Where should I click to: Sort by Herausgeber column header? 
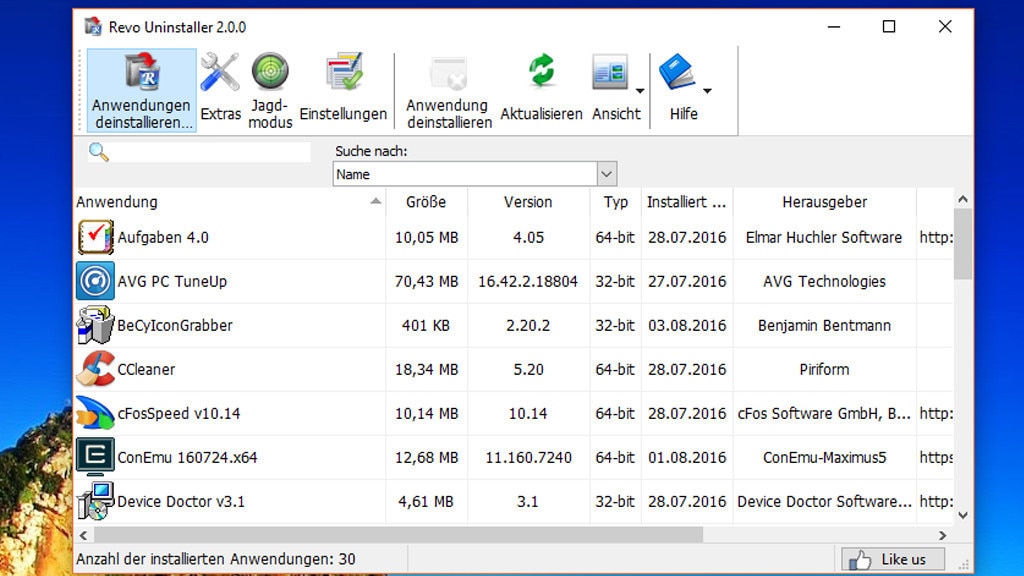click(824, 202)
